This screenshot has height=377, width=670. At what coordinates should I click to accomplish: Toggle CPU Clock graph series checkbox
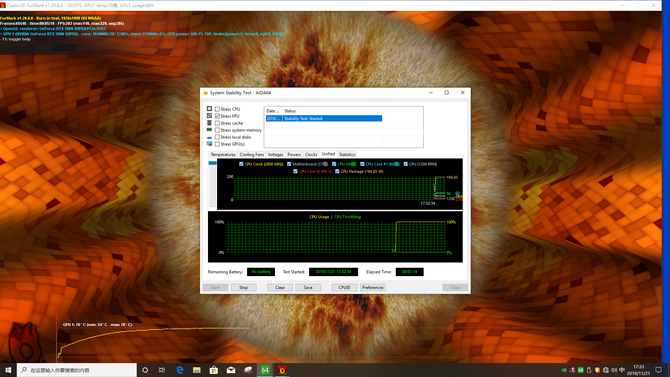pyautogui.click(x=241, y=164)
